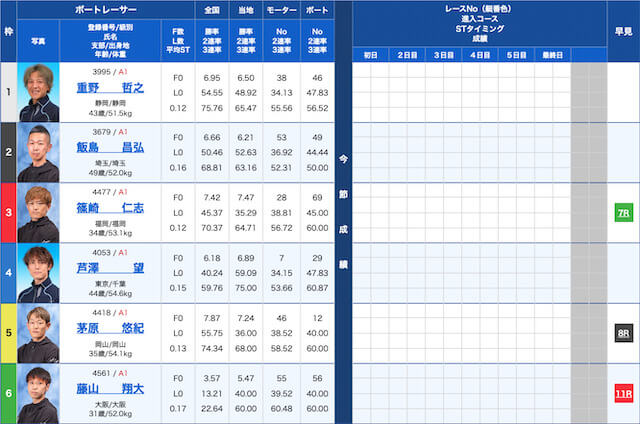This screenshot has width=640, height=424.
Task: Open racer 飯島 昌弘 profile link
Action: (x=110, y=147)
